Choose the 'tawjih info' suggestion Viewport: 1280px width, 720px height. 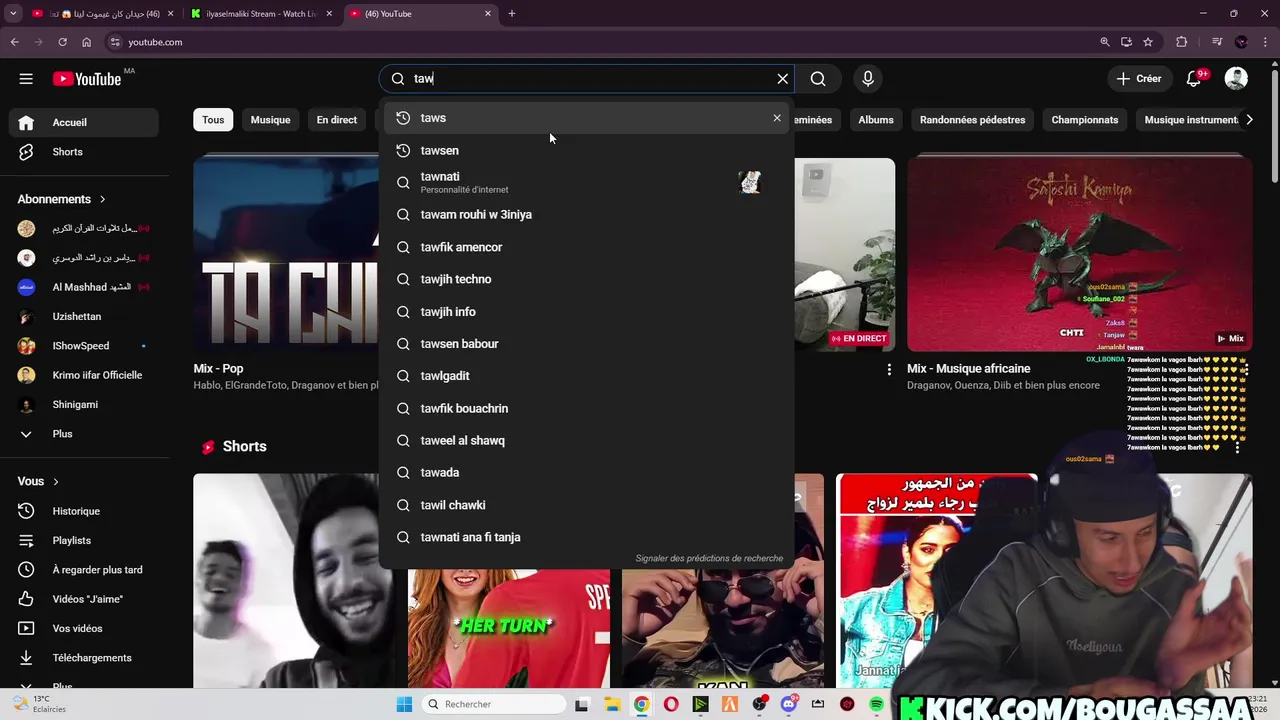point(587,311)
